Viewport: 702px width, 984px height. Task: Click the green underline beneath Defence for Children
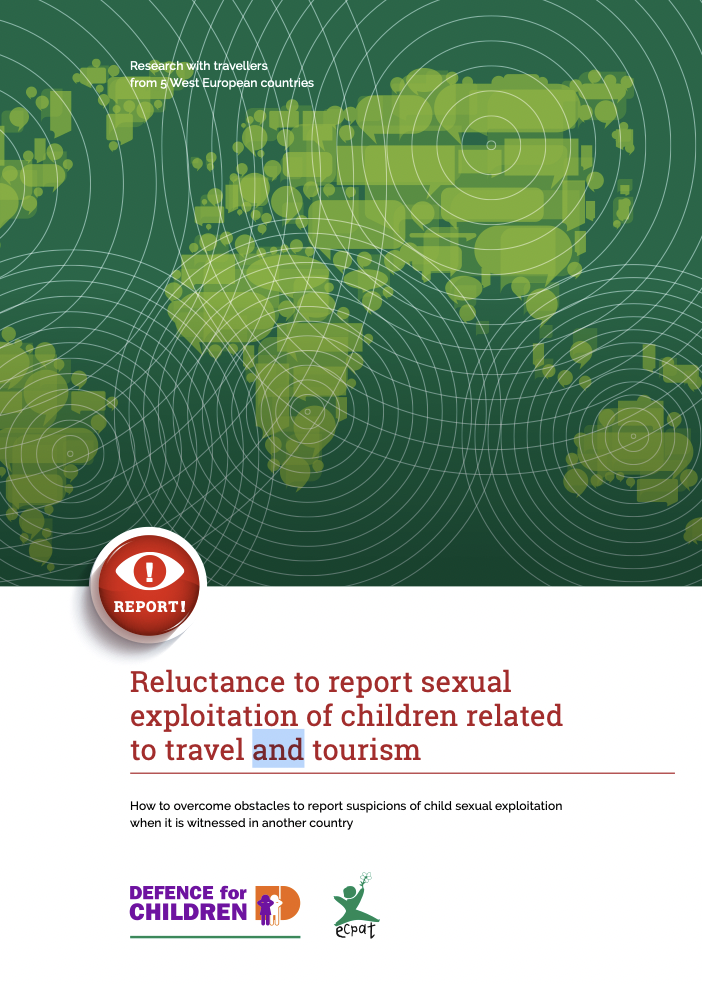215,936
